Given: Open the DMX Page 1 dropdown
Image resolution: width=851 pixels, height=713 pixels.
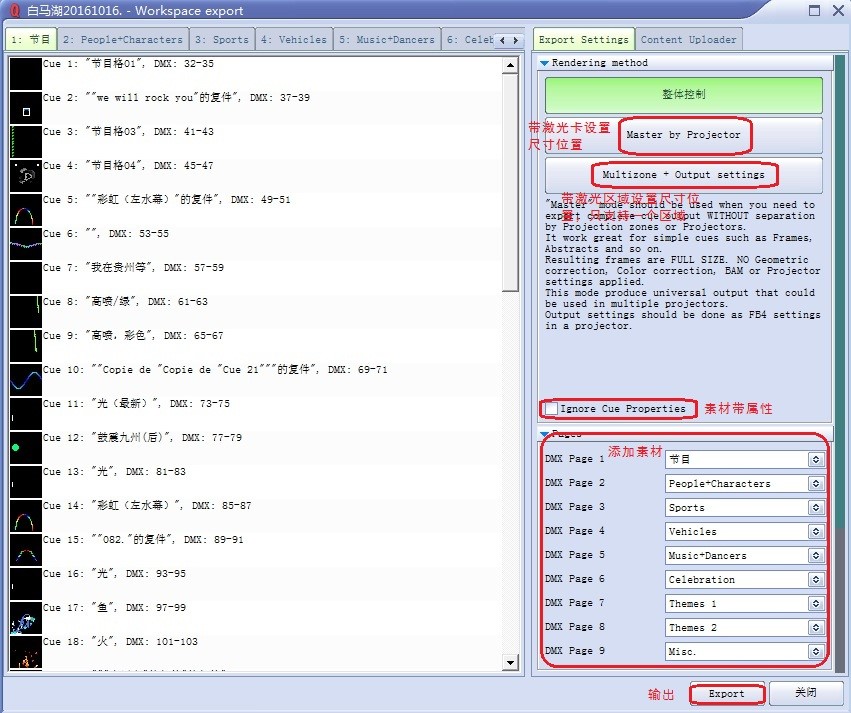Looking at the screenshot, I should point(816,460).
